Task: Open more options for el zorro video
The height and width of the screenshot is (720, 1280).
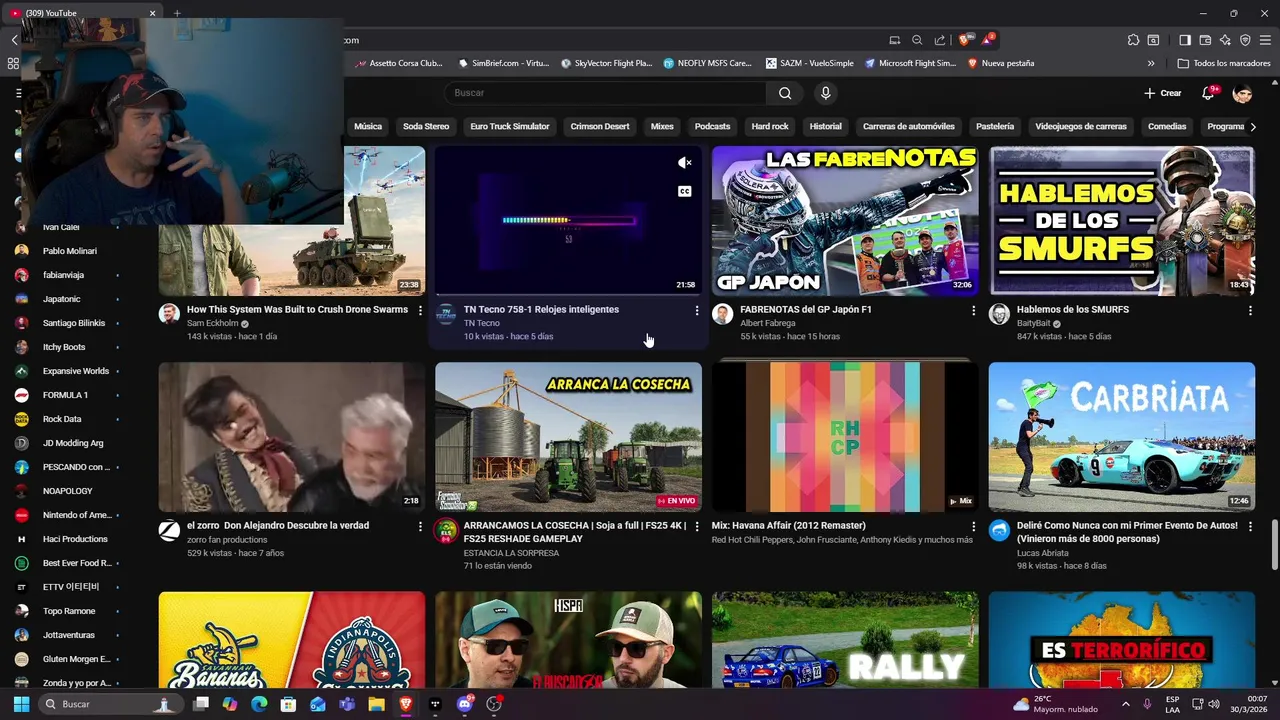Action: tap(420, 526)
